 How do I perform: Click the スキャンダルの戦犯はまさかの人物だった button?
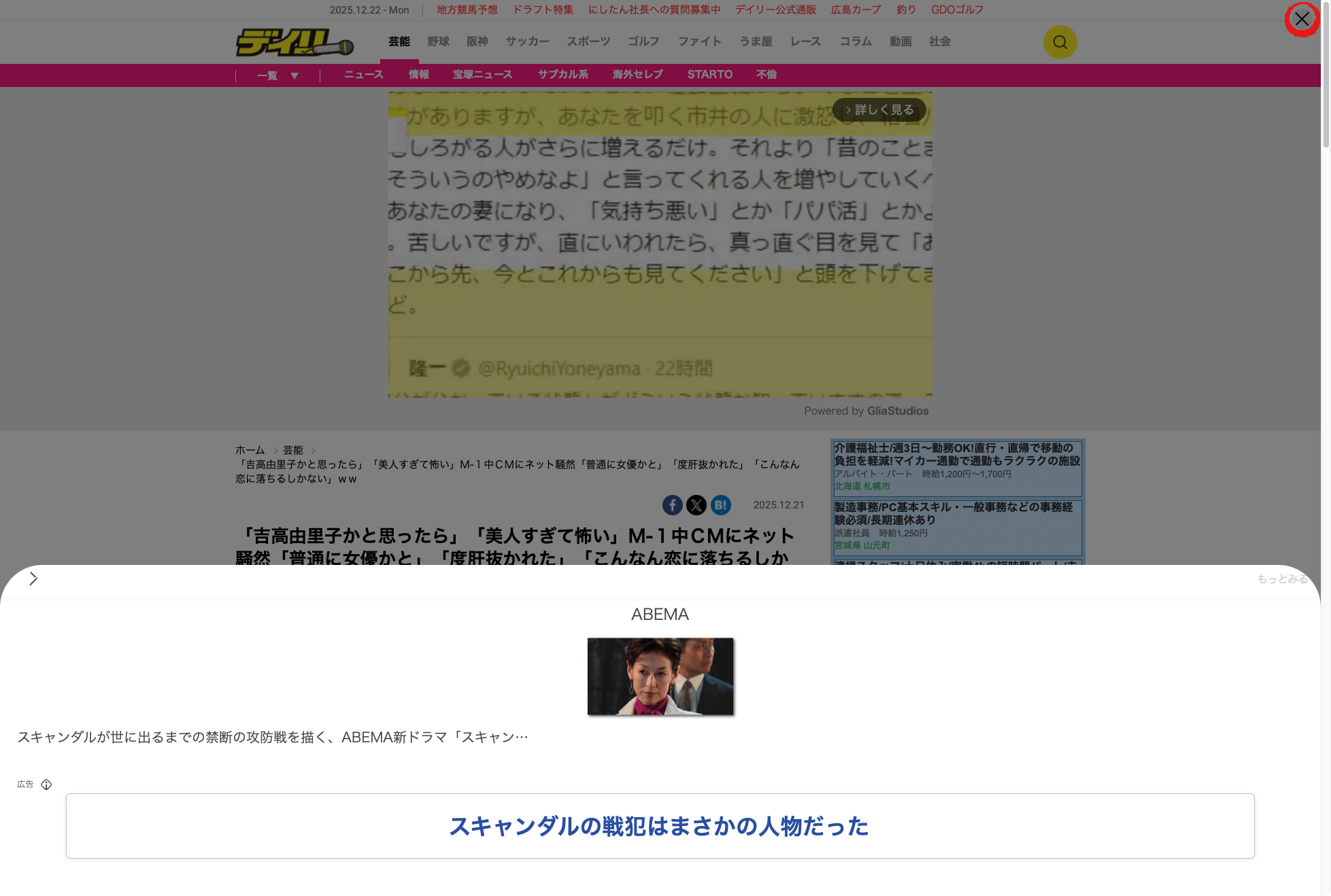point(660,826)
